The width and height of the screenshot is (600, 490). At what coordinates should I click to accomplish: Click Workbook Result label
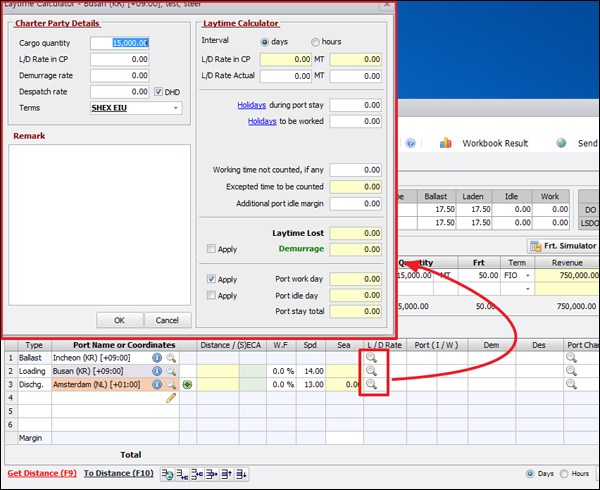pos(495,143)
